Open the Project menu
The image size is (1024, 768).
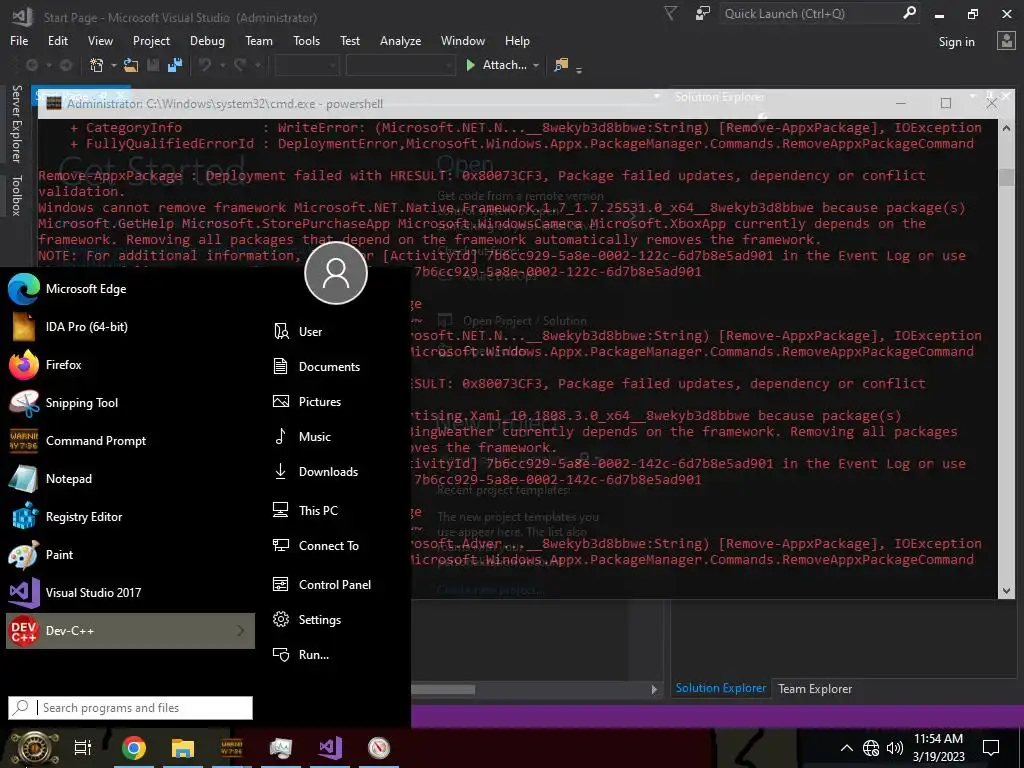(x=151, y=40)
